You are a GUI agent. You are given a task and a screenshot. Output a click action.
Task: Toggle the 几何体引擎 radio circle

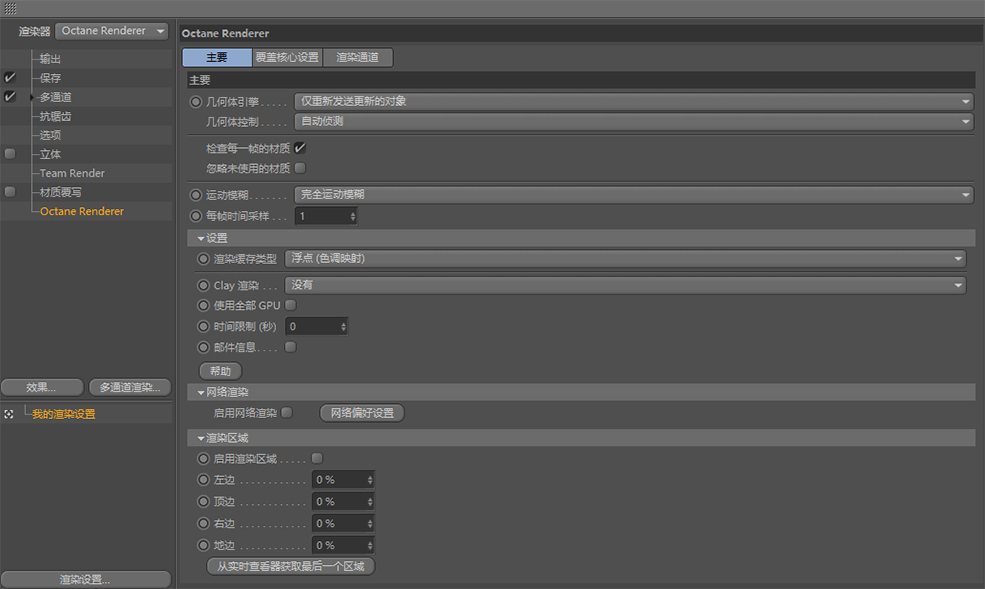pyautogui.click(x=196, y=102)
